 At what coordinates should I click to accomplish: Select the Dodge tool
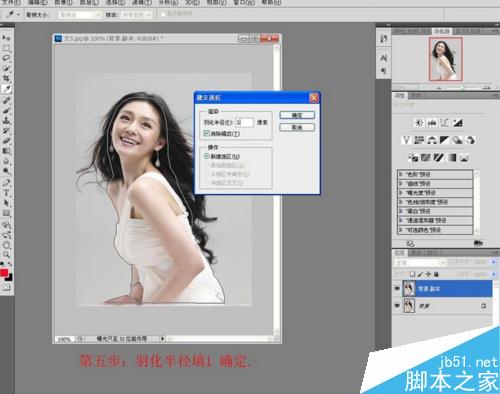pos(6,172)
